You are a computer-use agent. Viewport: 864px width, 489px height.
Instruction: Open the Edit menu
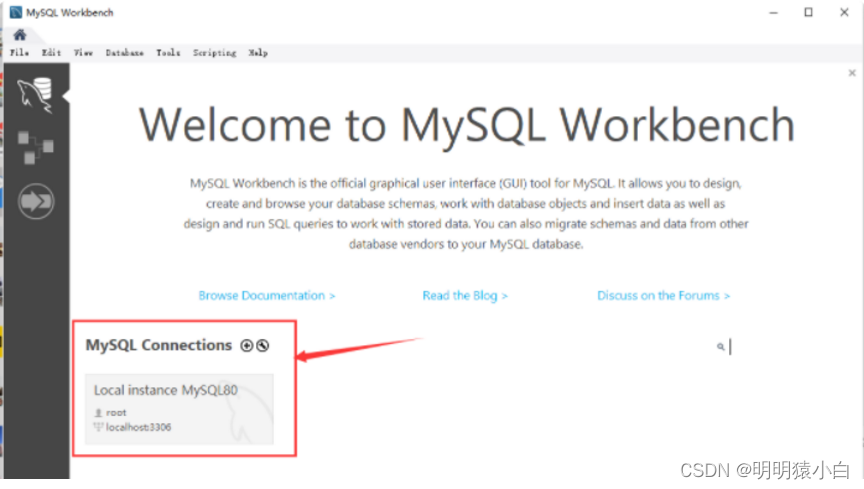pyautogui.click(x=51, y=53)
